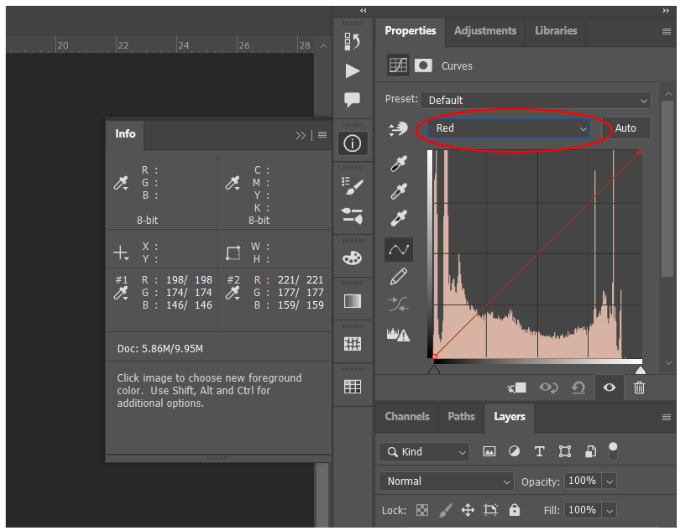Reset to adjustment defaults icon
Image resolution: width=682 pixels, height=532 pixels.
coord(578,388)
